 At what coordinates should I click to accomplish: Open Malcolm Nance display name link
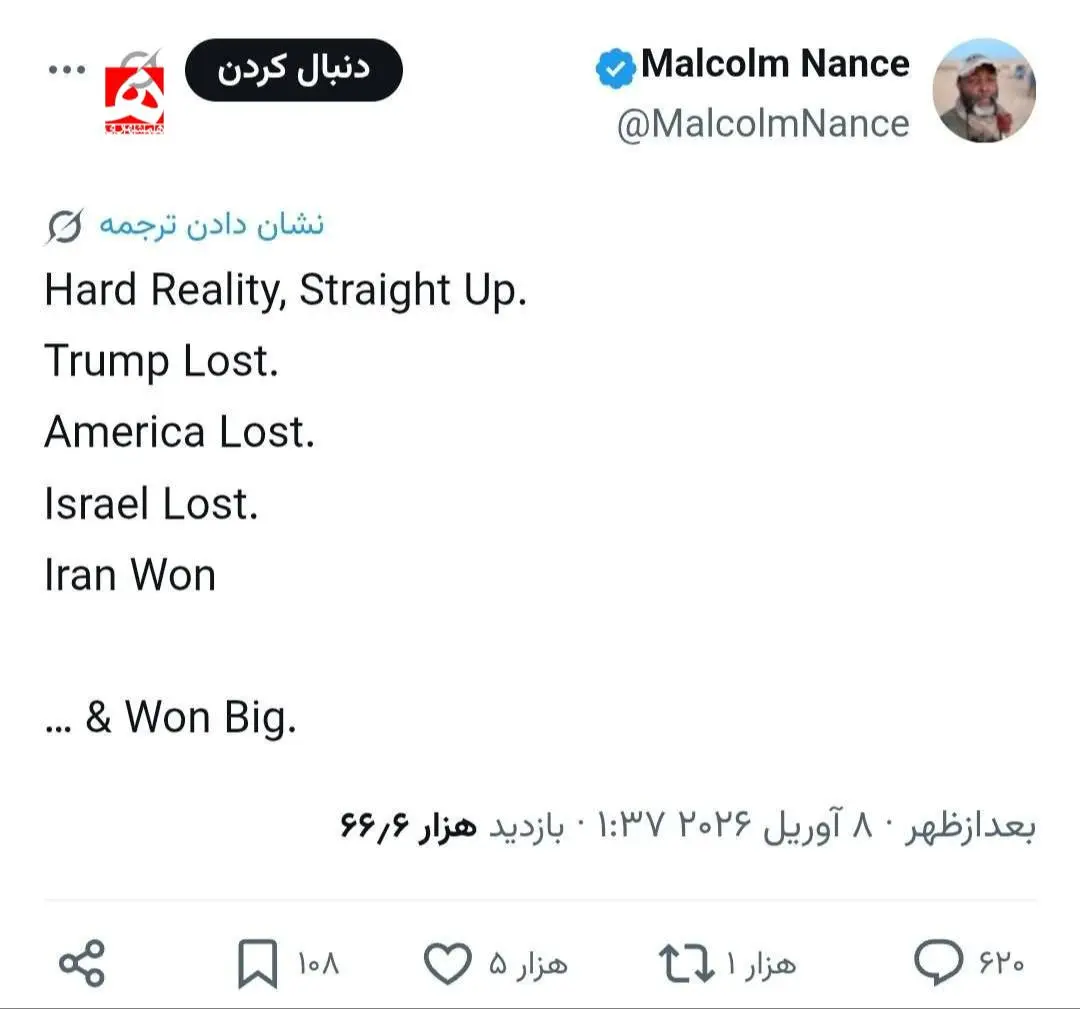click(775, 64)
